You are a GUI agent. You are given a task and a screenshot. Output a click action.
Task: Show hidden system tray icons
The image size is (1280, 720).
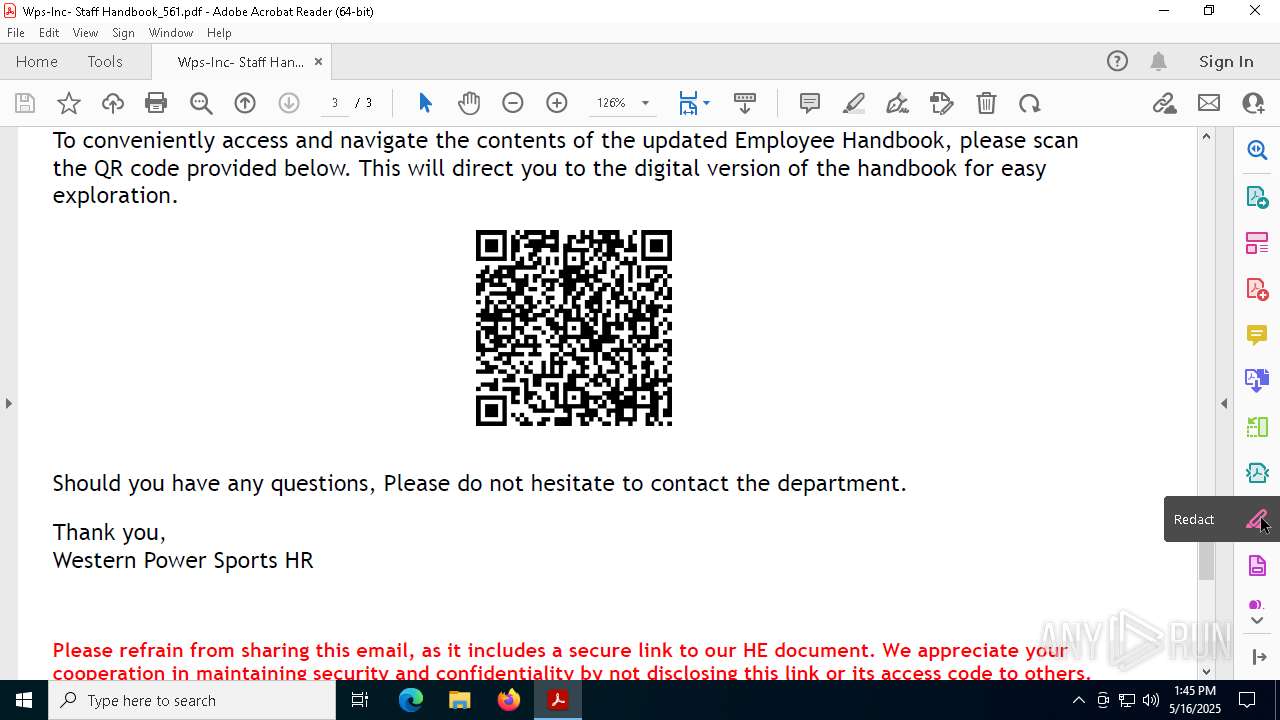pos(1078,700)
